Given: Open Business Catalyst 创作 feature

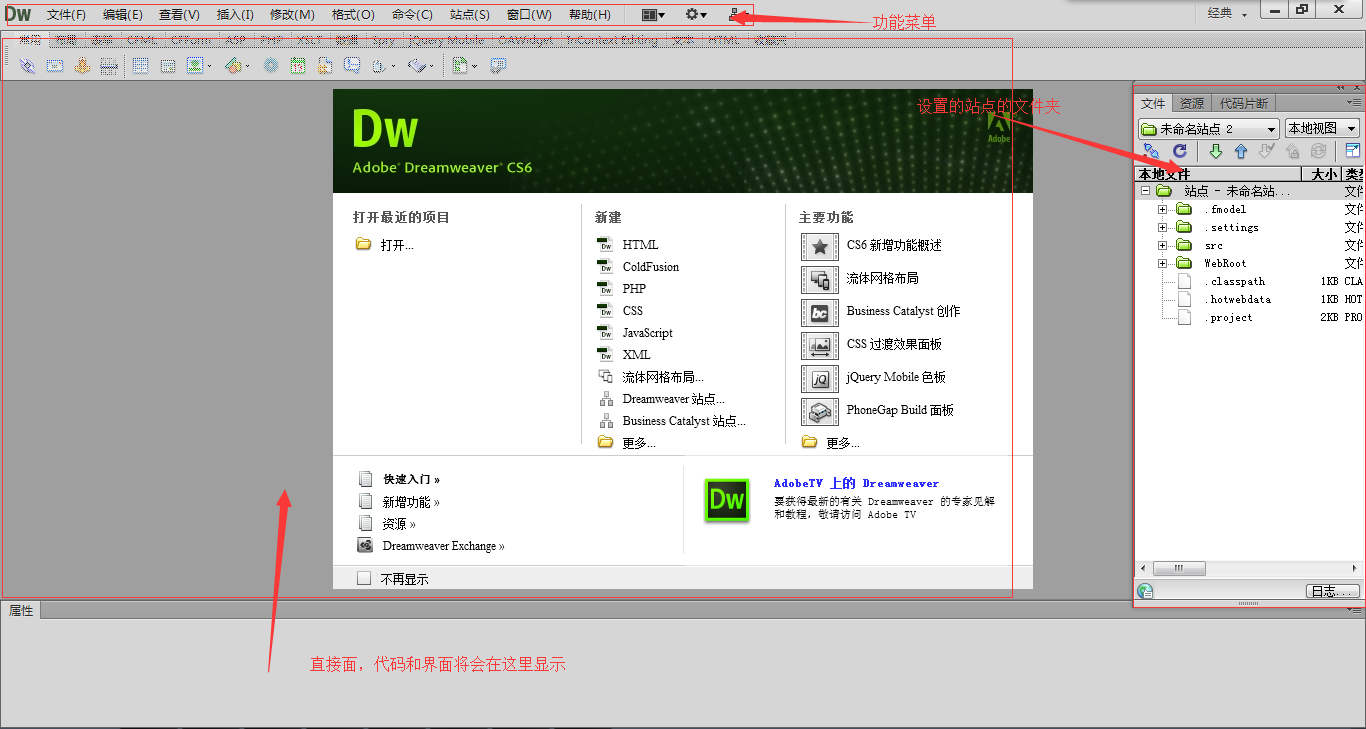Looking at the screenshot, I should (x=880, y=312).
